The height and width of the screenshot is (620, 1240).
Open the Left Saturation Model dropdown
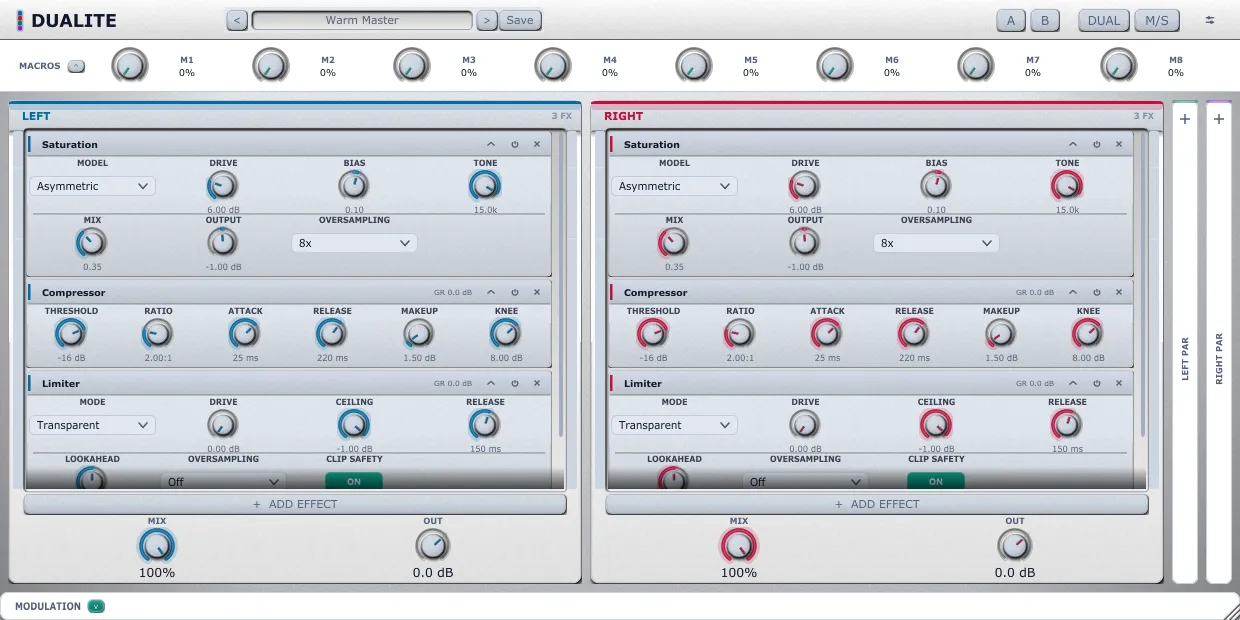point(92,186)
